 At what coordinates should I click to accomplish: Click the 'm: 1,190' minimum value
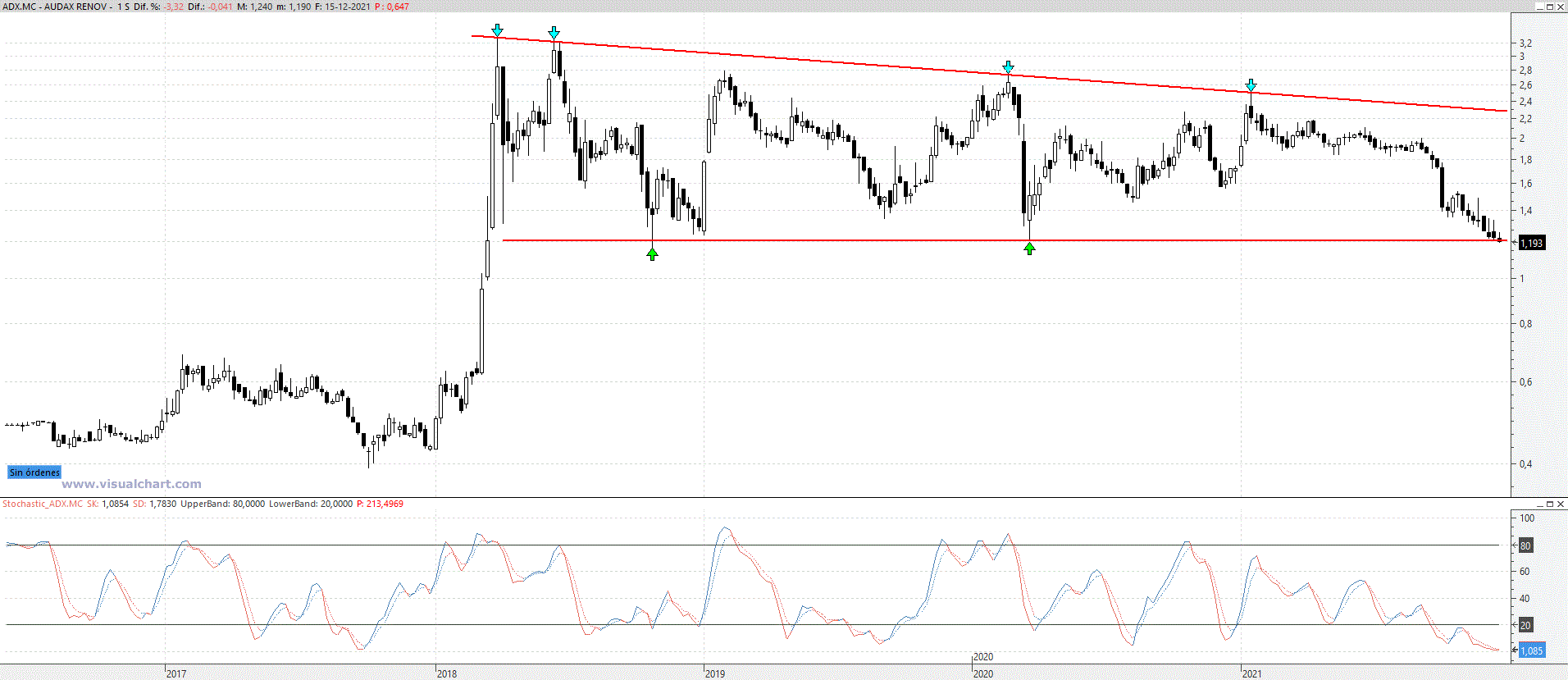pos(294,7)
